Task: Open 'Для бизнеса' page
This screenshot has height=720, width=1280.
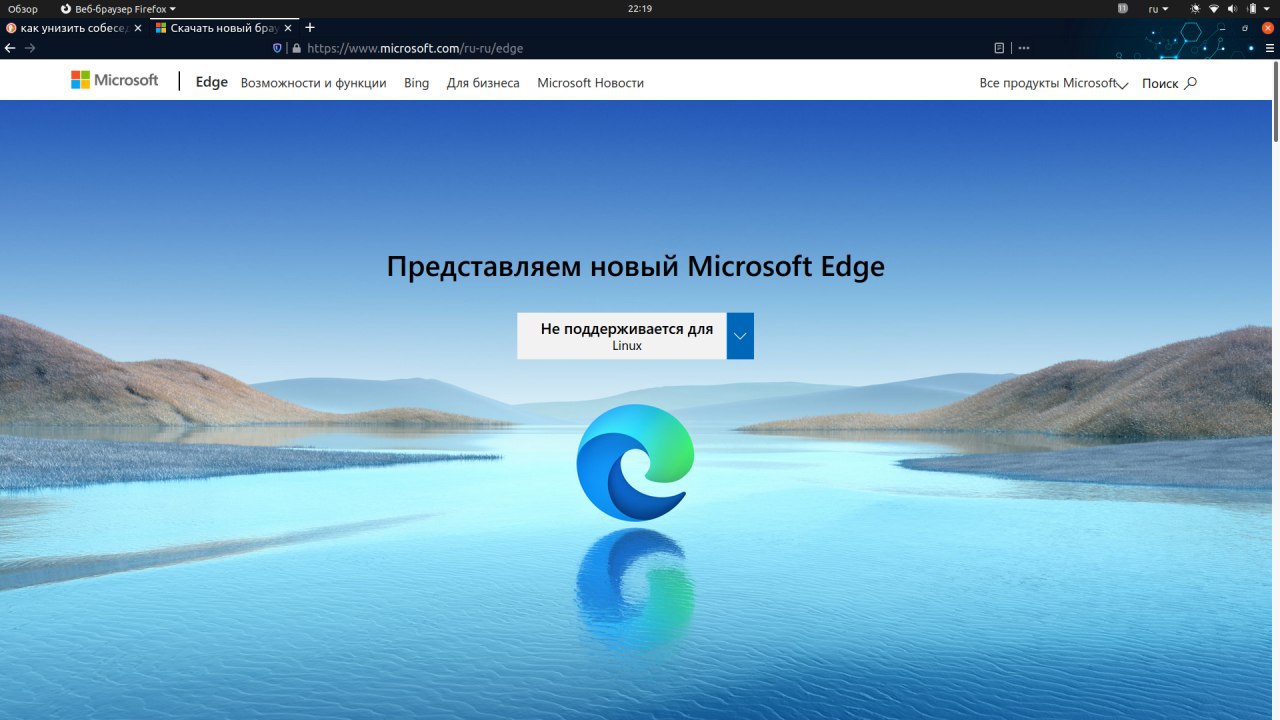Action: (x=483, y=83)
